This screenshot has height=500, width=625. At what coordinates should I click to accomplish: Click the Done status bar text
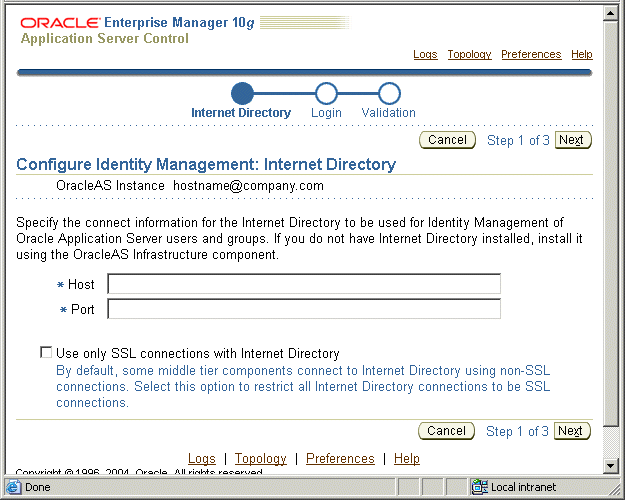tap(37, 487)
